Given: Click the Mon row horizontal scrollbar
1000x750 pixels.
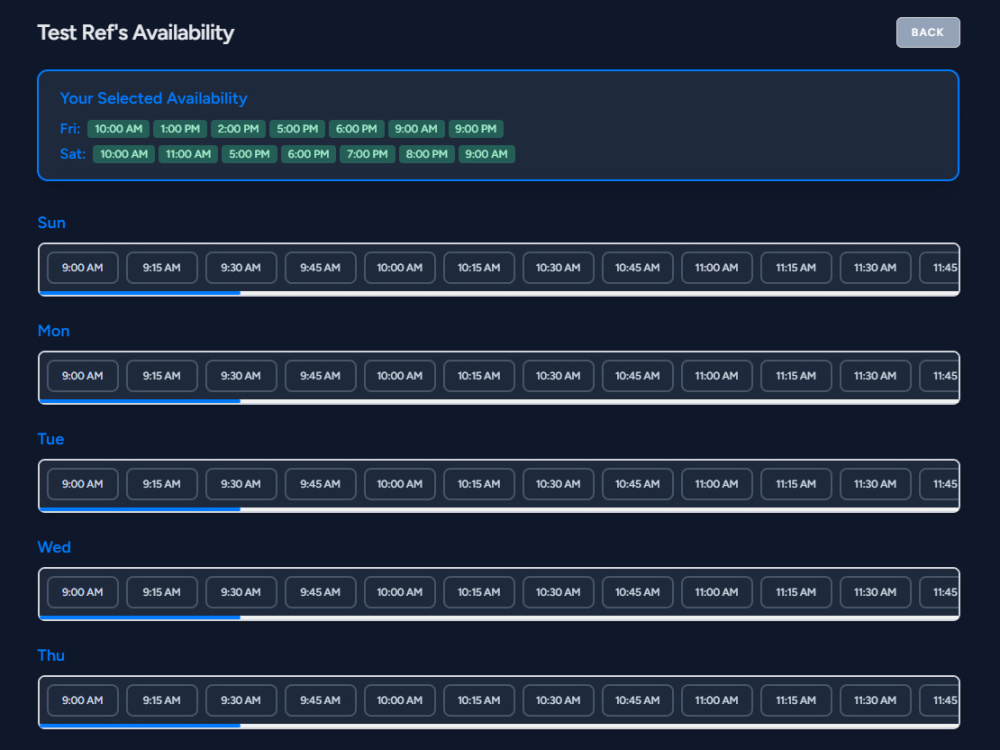Looking at the screenshot, I should click(x=499, y=401).
